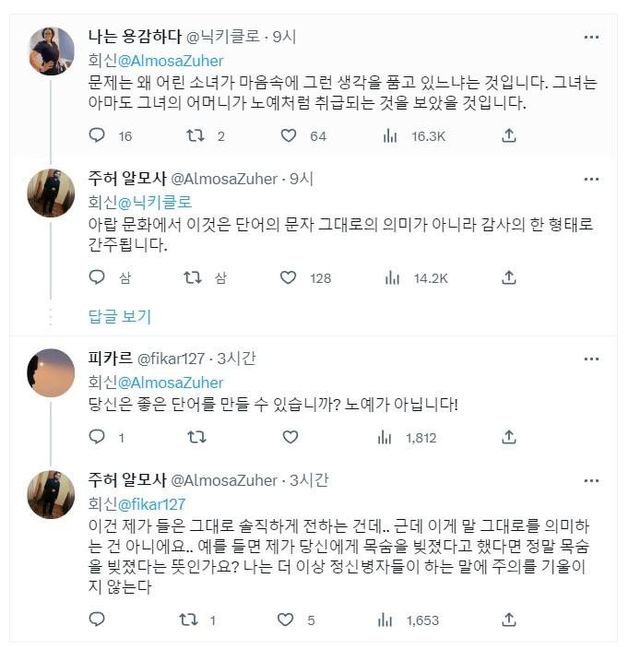Like 피카르's tweet
This screenshot has width=640, height=647.
[x=290, y=437]
